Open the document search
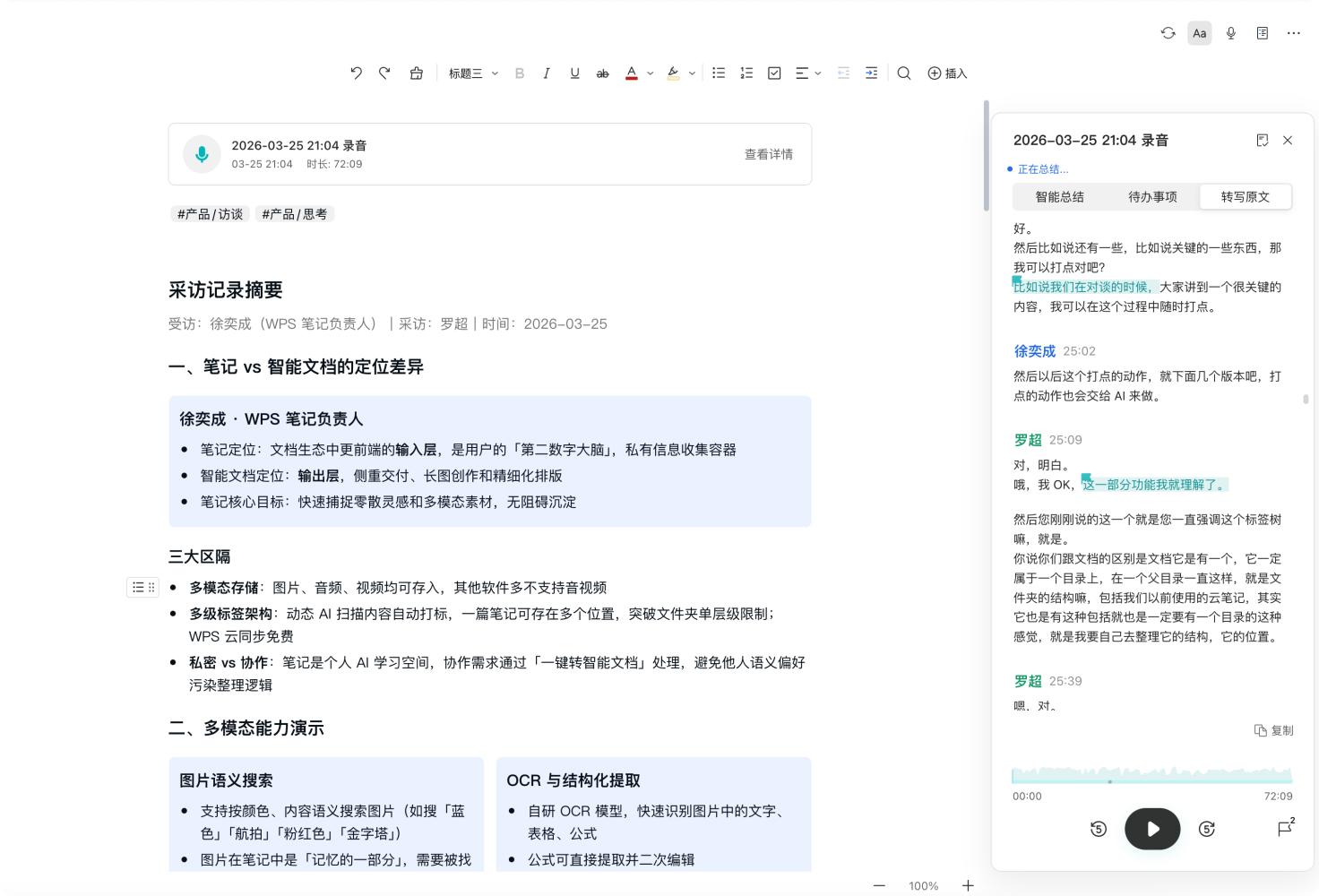Screen dimensions: 1319x896 [905, 73]
